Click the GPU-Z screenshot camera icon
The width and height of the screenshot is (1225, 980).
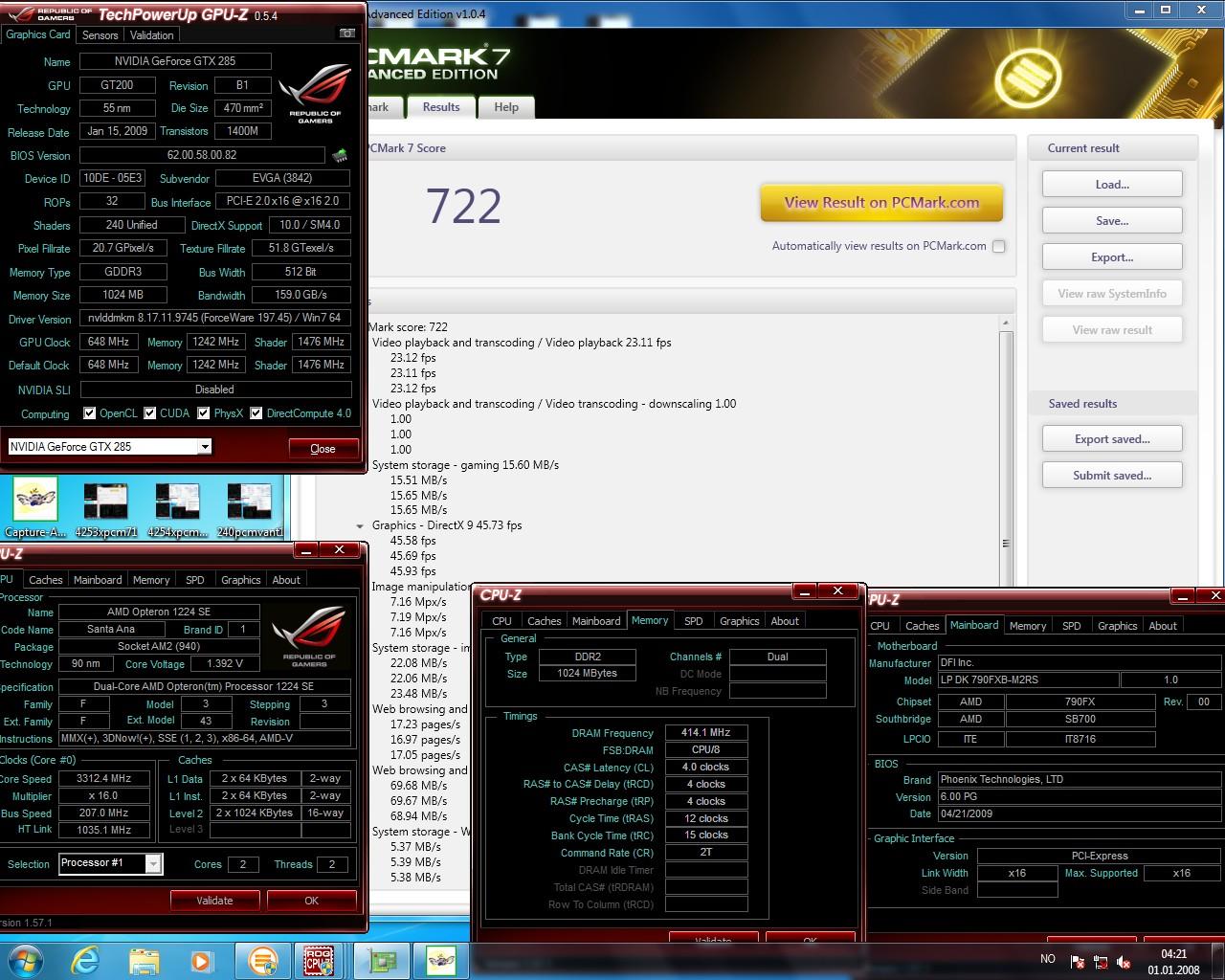point(346,33)
